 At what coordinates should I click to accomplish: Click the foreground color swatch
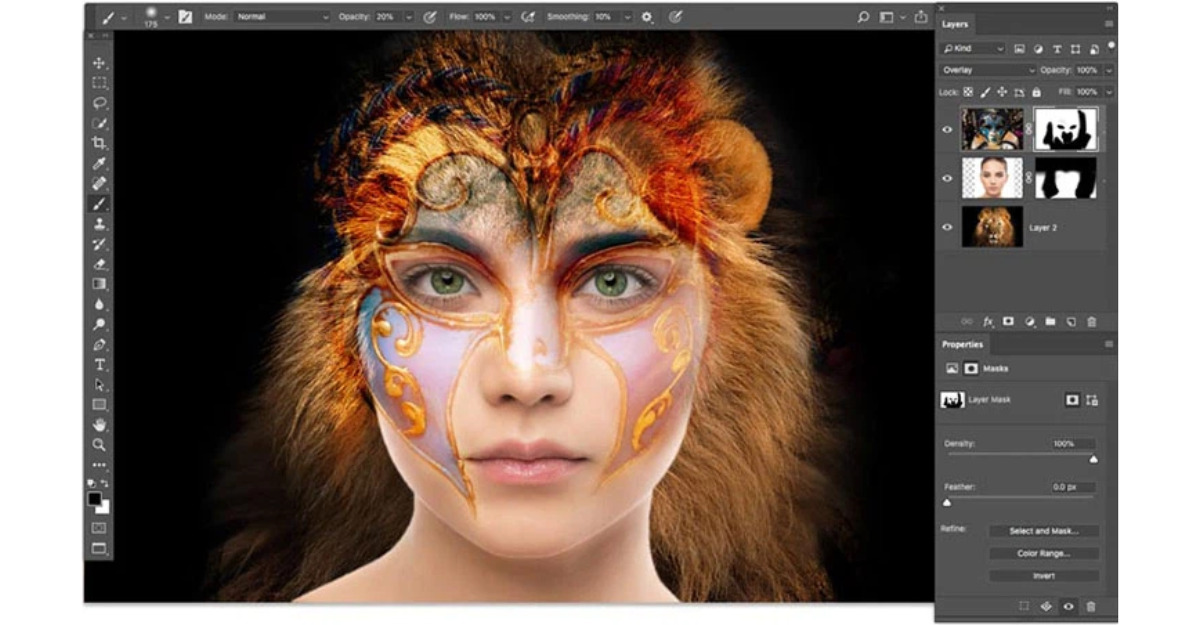95,498
